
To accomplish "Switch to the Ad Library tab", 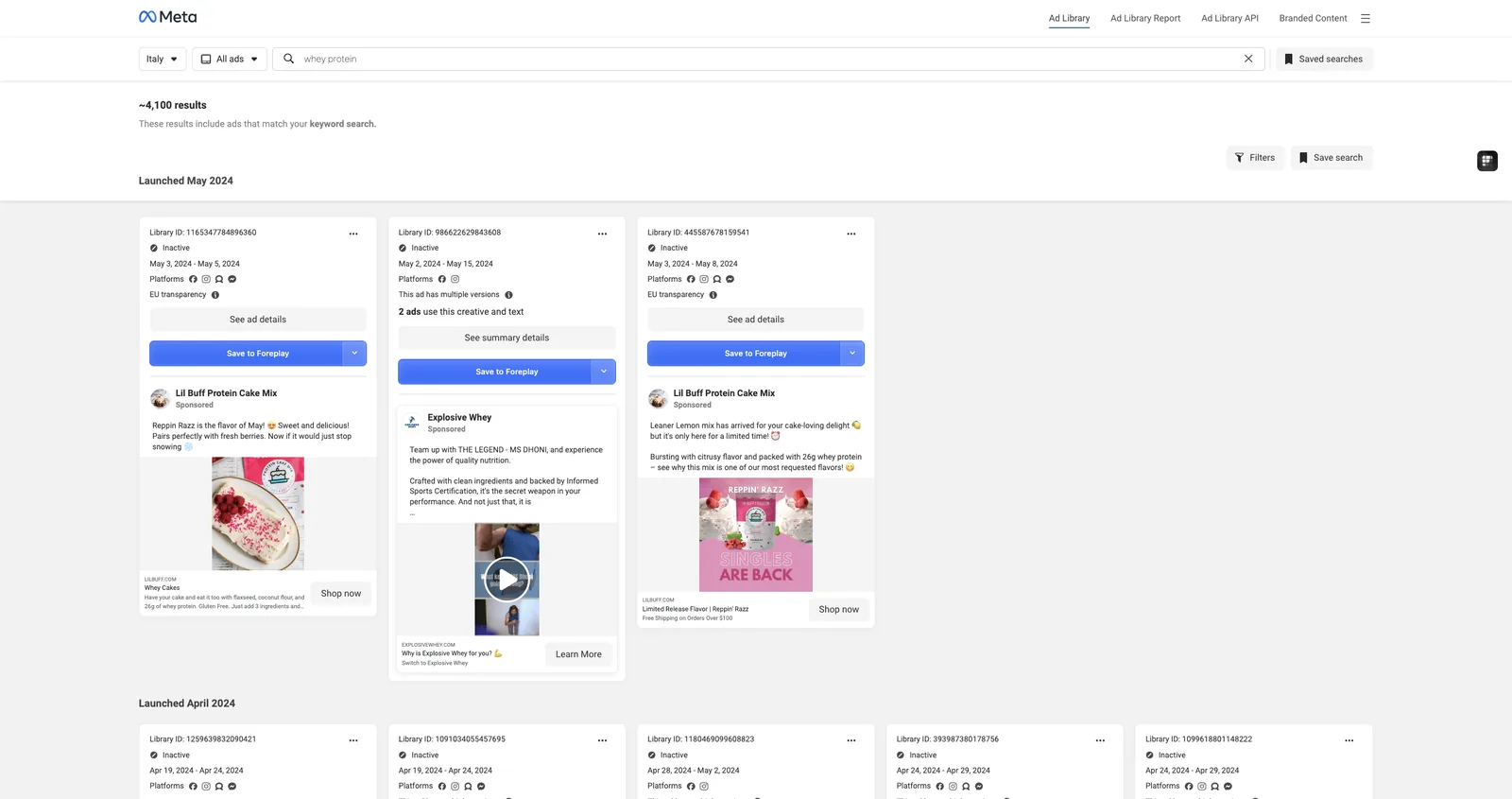I will [1069, 18].
